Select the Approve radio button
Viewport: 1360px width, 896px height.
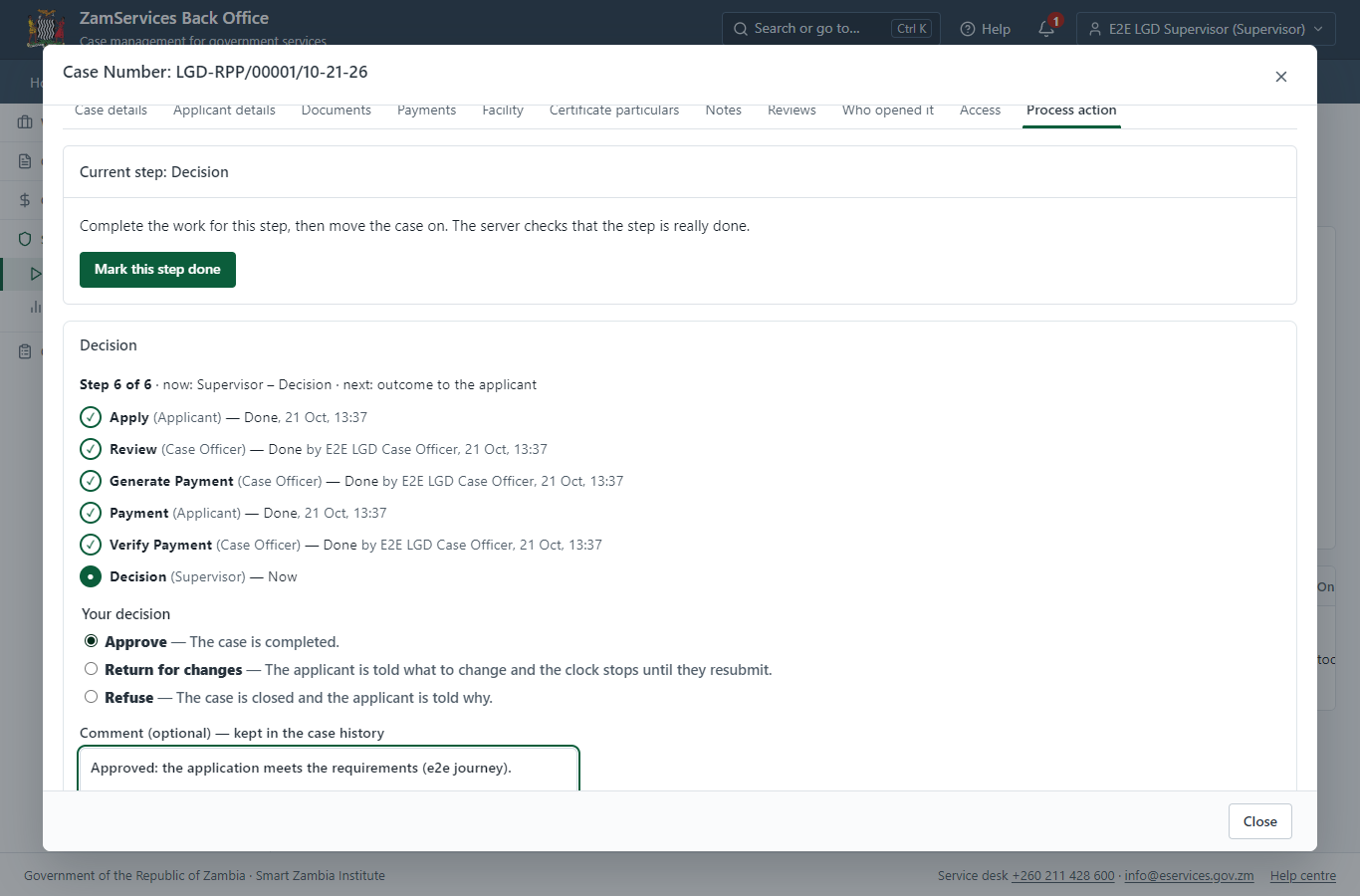coord(92,641)
